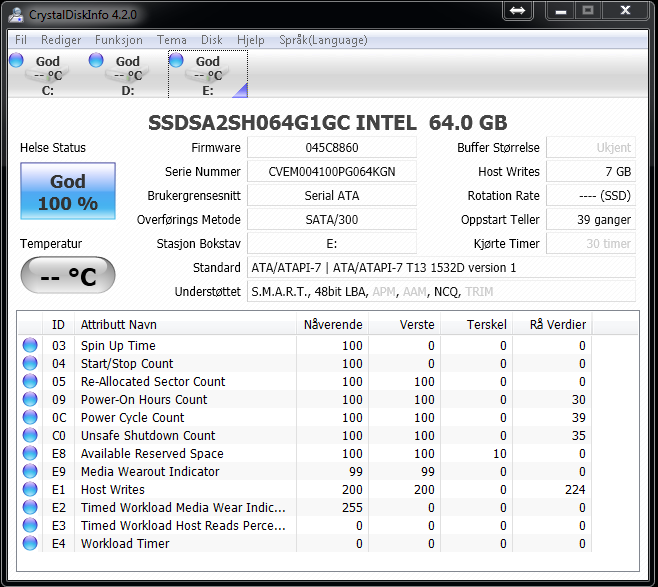Click the serial number field CVEM004100PG064KGN

[x=332, y=172]
